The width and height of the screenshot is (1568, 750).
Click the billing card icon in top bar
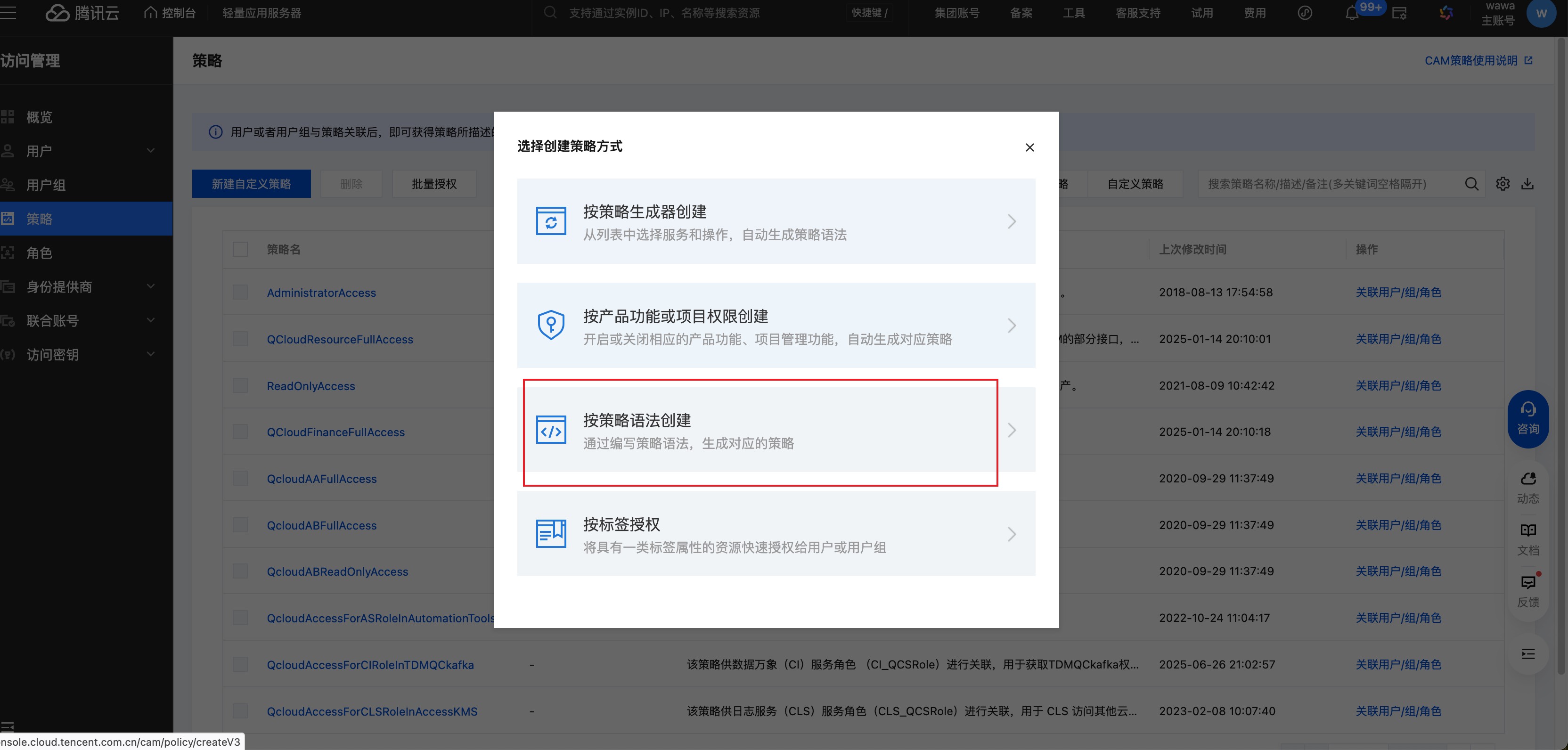pyautogui.click(x=1399, y=13)
